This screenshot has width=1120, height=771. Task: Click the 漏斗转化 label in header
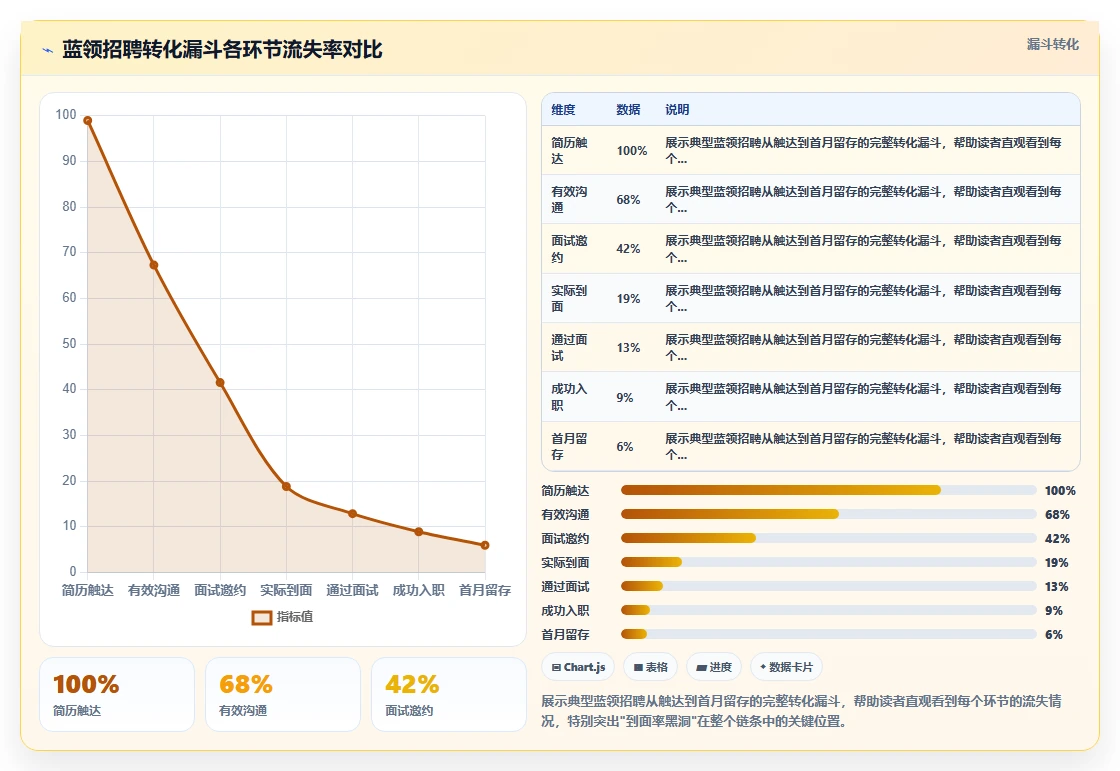pyautogui.click(x=1052, y=44)
